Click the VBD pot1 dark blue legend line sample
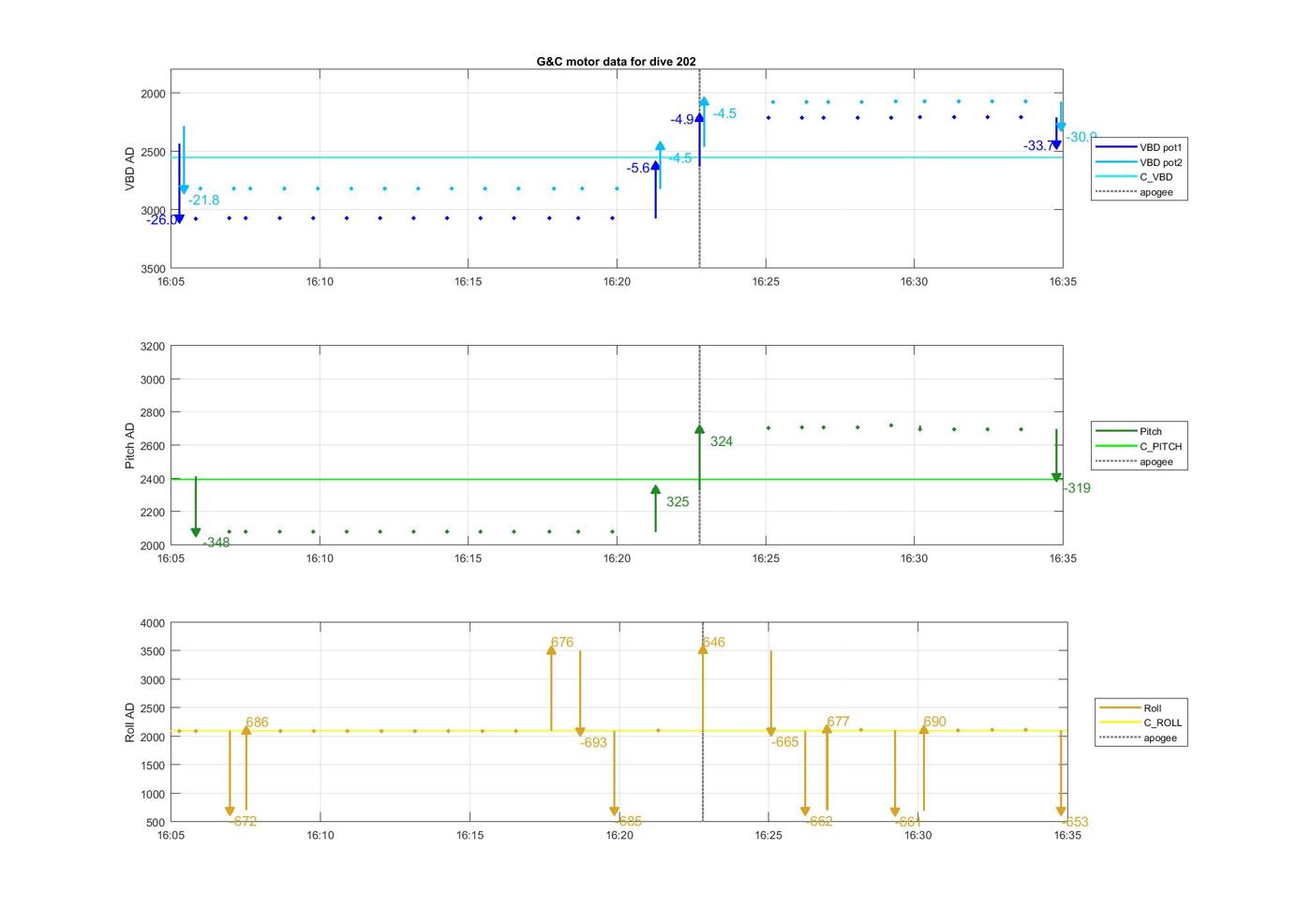 [x=1115, y=147]
